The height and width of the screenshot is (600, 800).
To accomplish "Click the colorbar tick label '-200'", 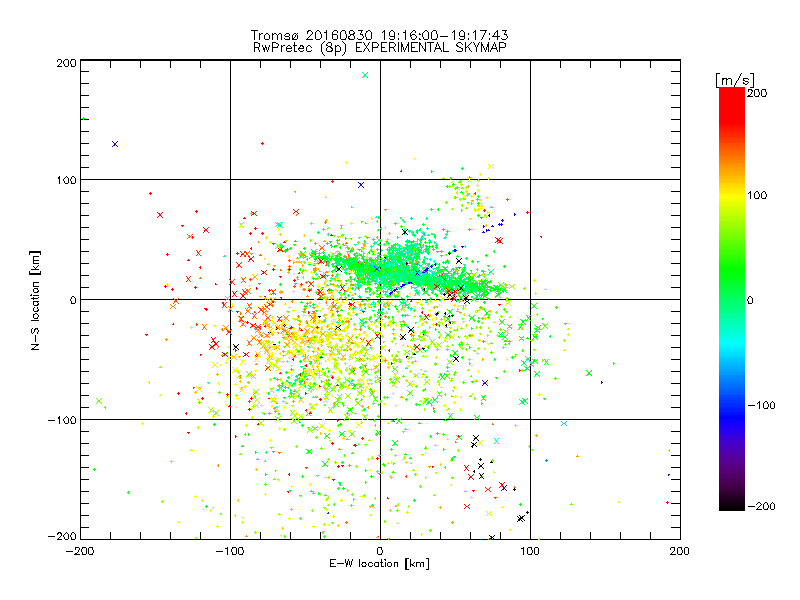I will point(761,506).
